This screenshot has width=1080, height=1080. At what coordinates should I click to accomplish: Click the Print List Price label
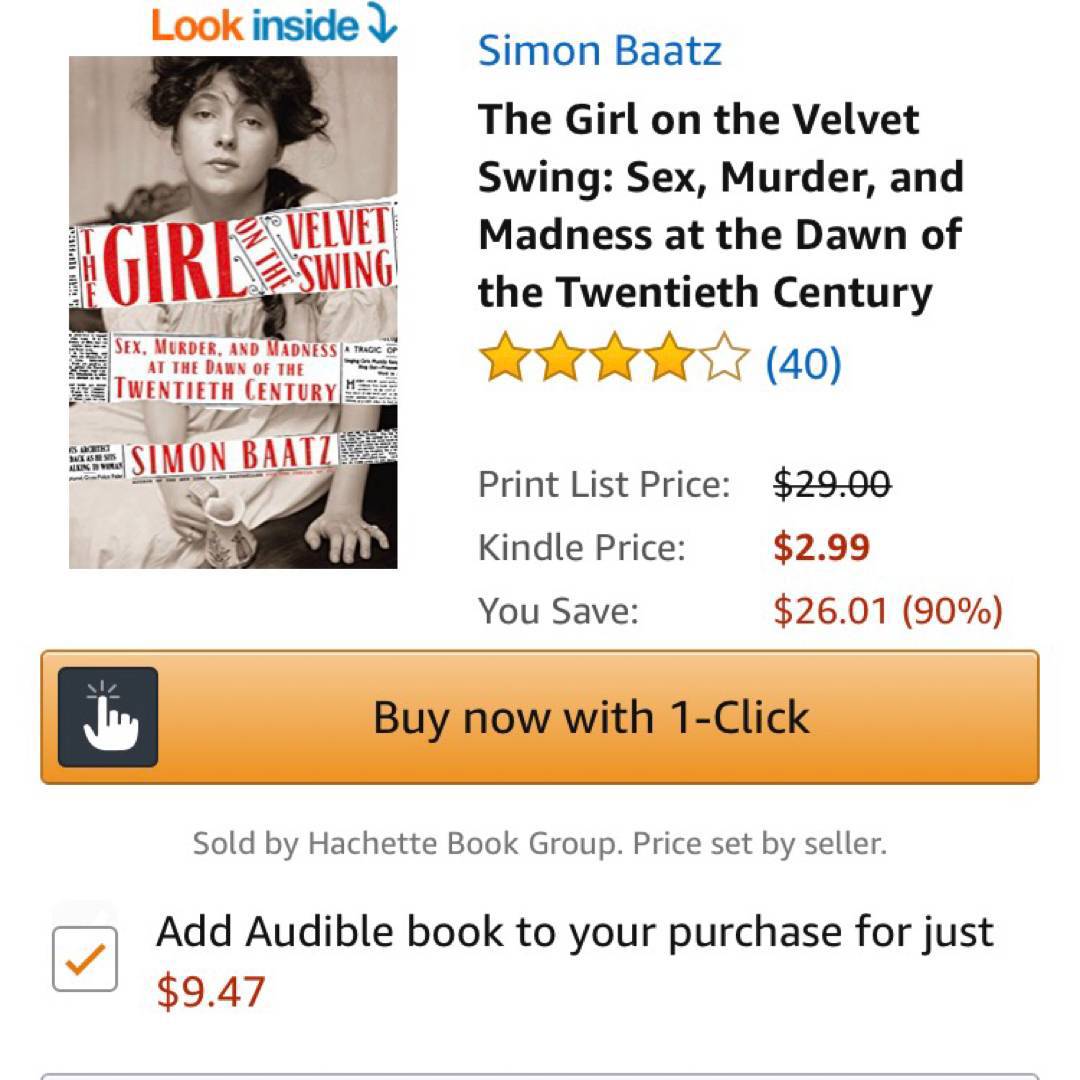tap(604, 484)
